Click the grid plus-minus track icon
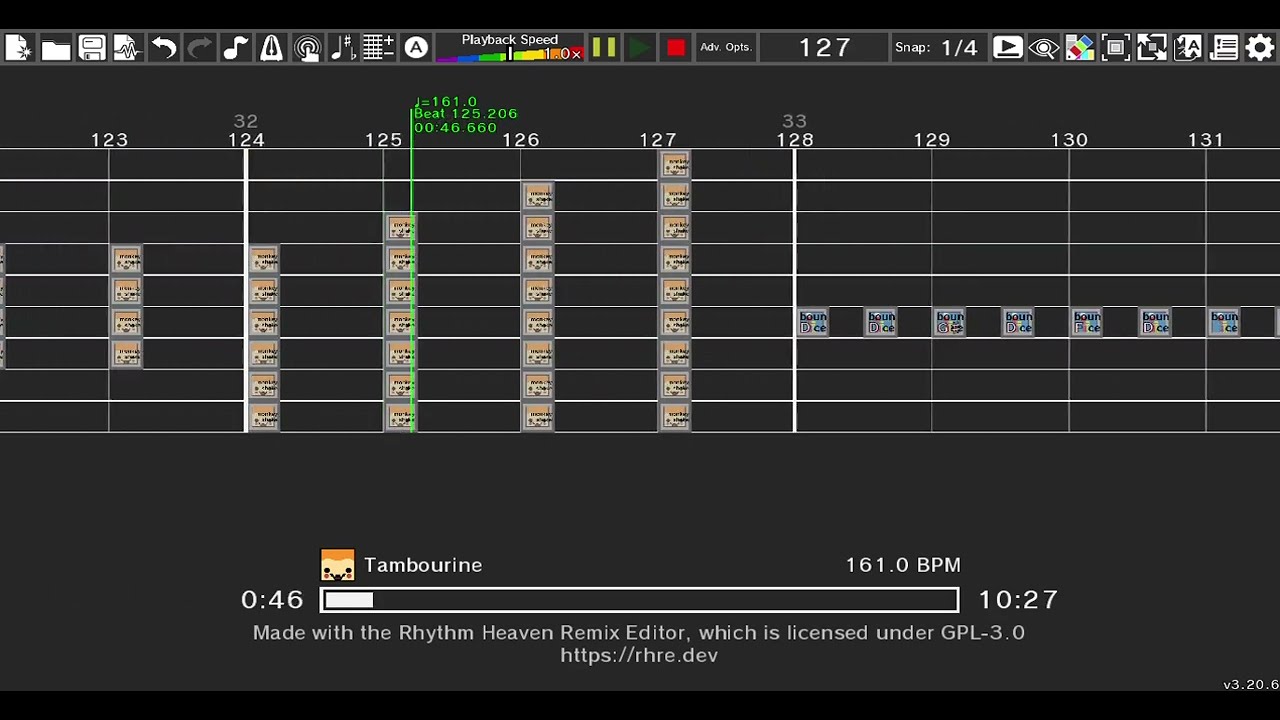The width and height of the screenshot is (1280, 720). [x=380, y=48]
